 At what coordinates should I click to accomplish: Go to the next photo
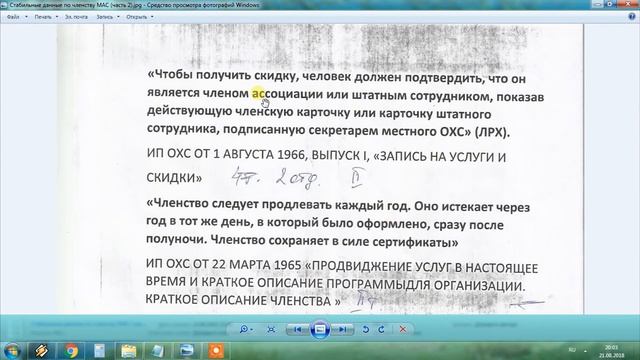coord(342,329)
